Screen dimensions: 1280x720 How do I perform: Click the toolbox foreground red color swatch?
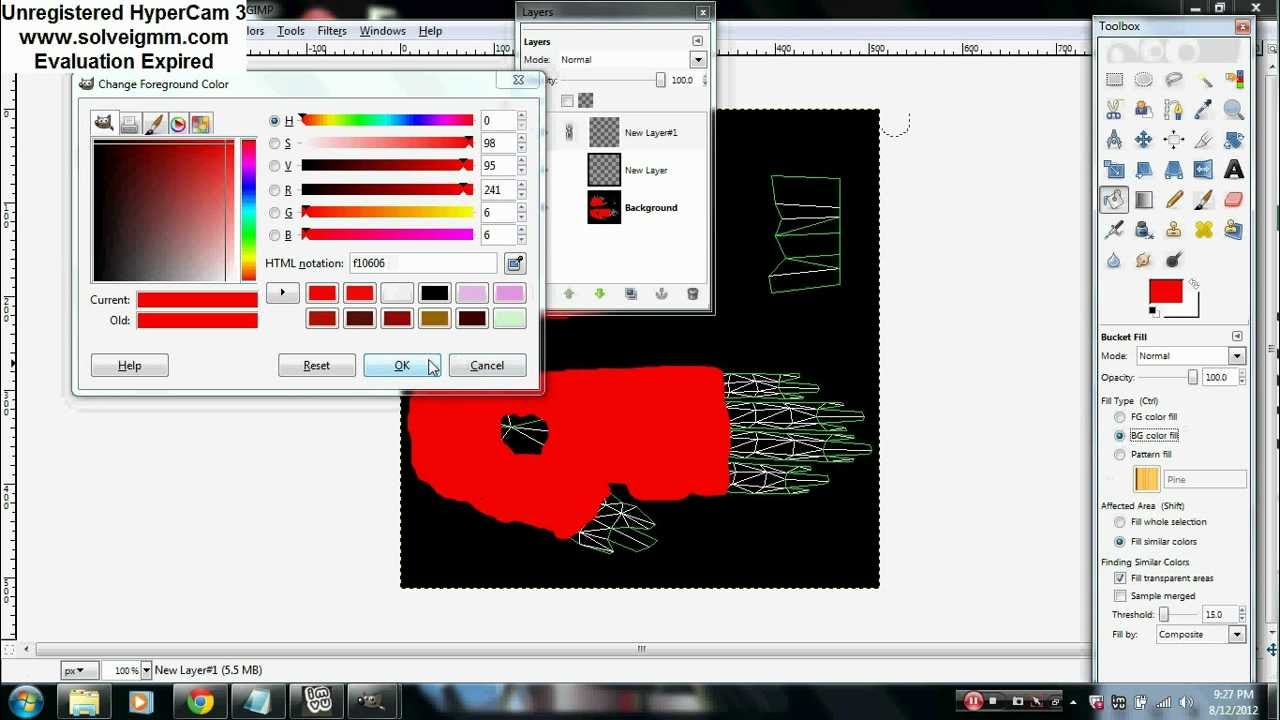tap(1165, 292)
